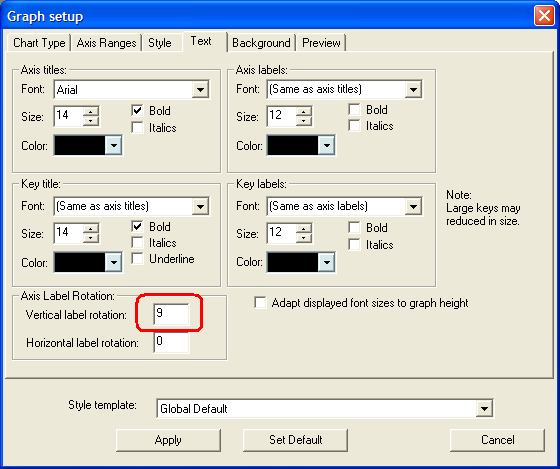Enable Adapt displayed font sizes to graph height
This screenshot has height=469, width=560.
[x=260, y=303]
